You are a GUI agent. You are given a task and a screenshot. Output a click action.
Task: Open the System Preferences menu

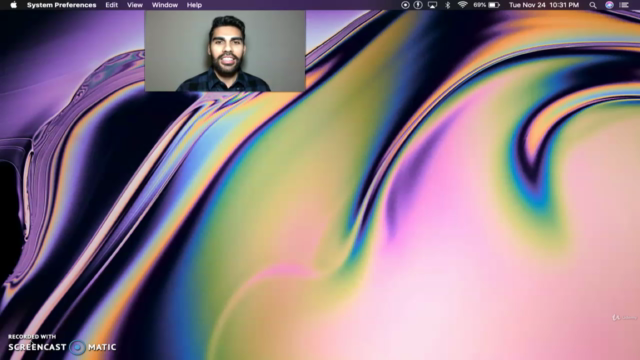(x=62, y=5)
